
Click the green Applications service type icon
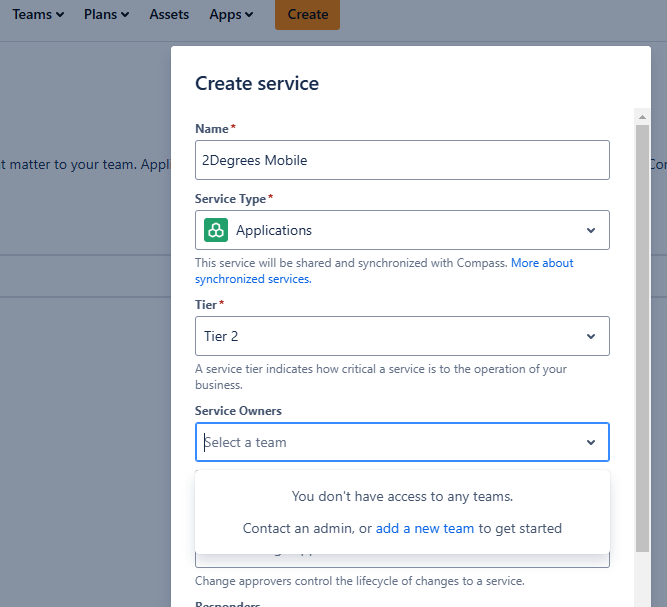pyautogui.click(x=216, y=230)
